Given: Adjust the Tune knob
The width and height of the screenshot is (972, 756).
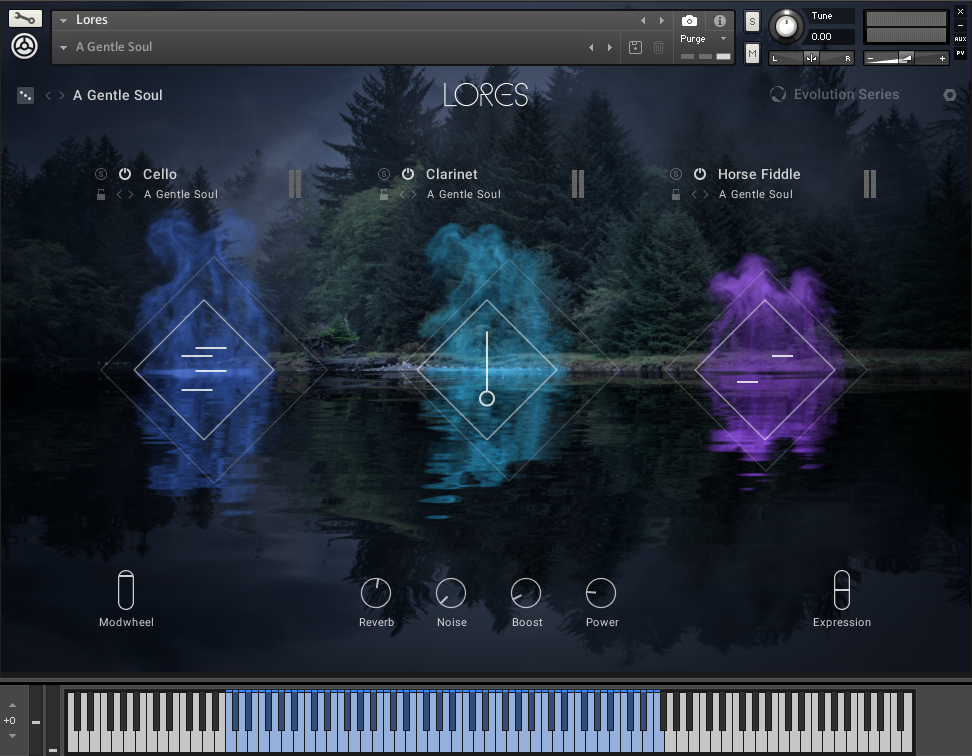Looking at the screenshot, I should point(787,27).
